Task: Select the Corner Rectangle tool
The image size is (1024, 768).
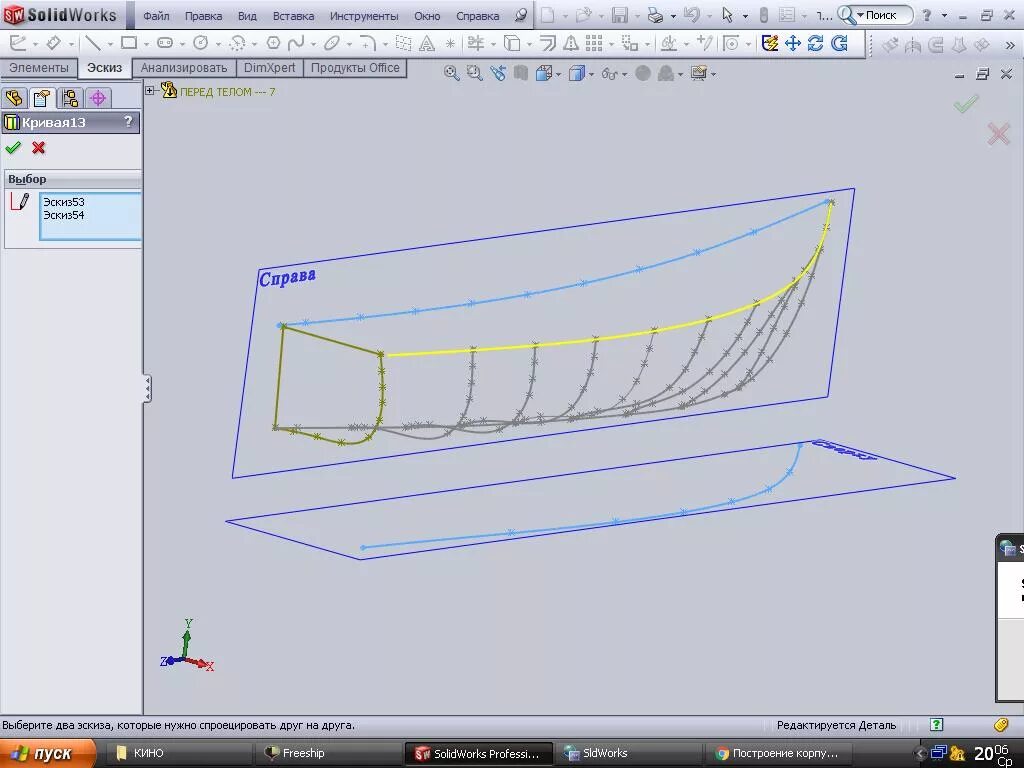Action: (129, 43)
